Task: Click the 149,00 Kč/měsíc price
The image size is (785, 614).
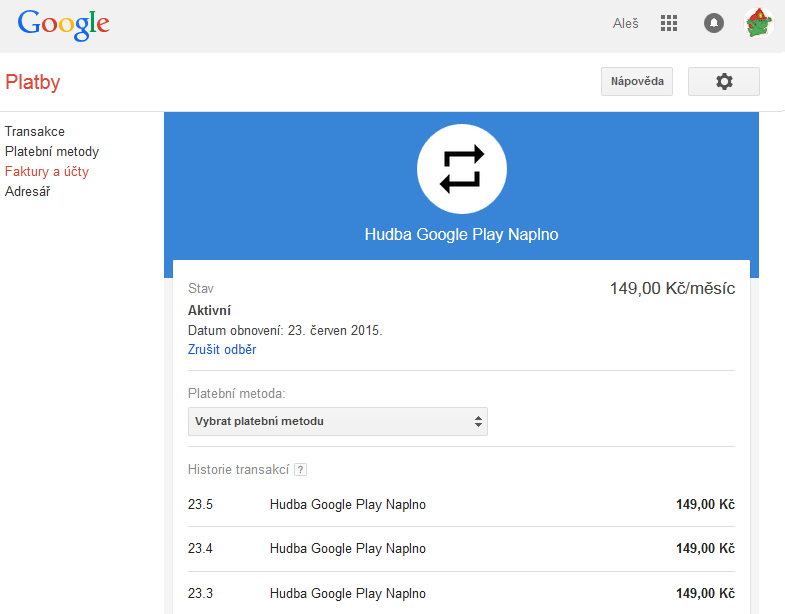Action: (672, 288)
